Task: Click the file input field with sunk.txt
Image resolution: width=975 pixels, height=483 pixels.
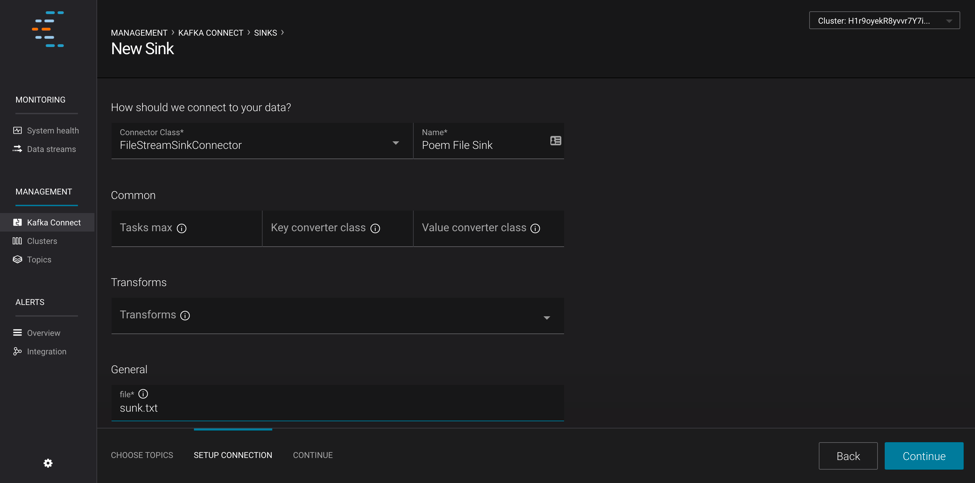Action: [x=337, y=408]
